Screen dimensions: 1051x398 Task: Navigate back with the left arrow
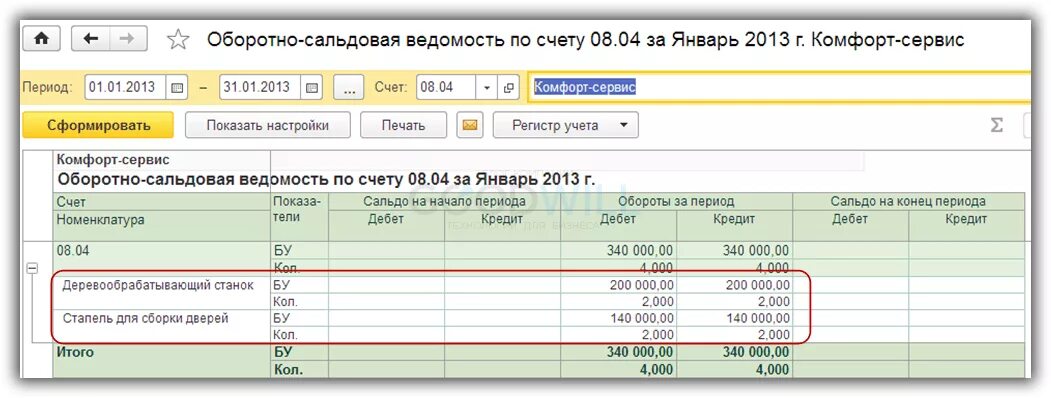coord(91,39)
